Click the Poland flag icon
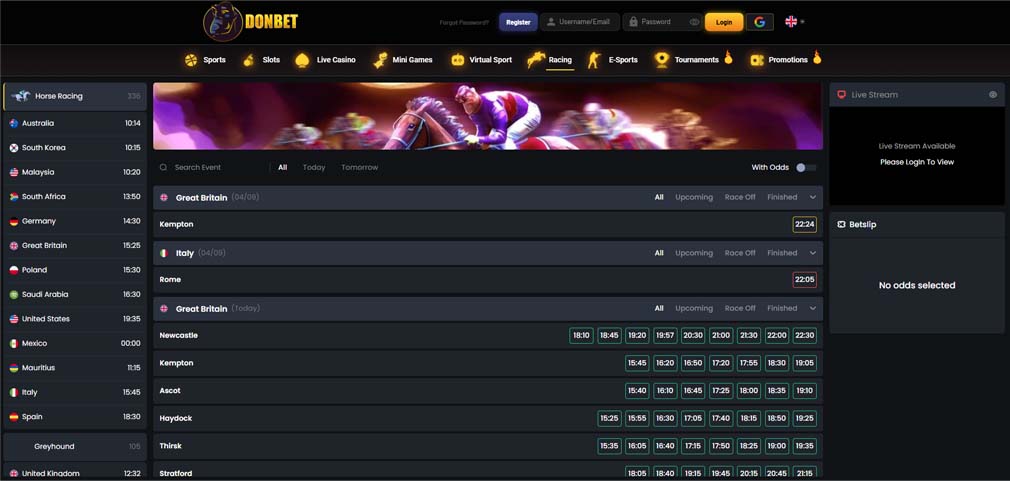1010x481 pixels. click(14, 270)
